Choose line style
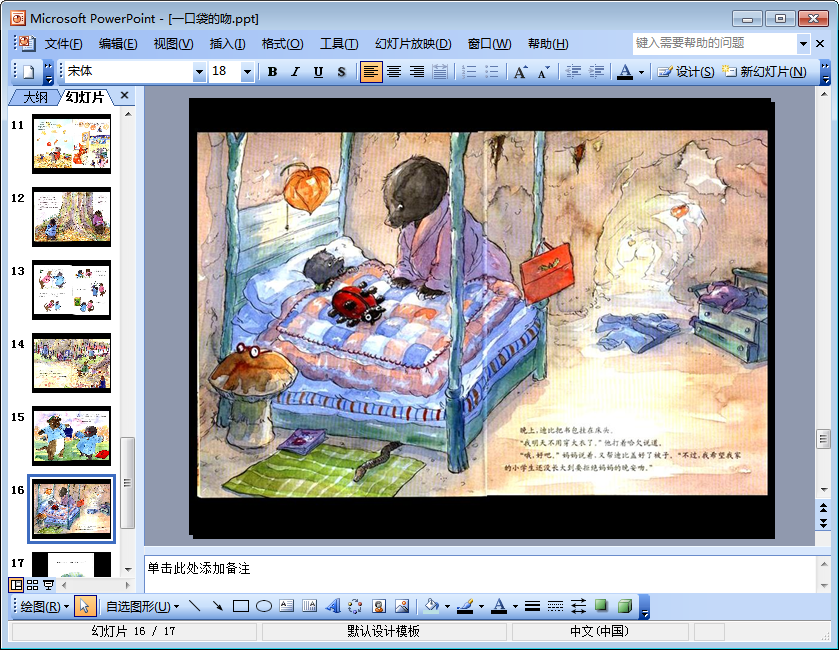Screen dimensions: 839x650 [532, 606]
